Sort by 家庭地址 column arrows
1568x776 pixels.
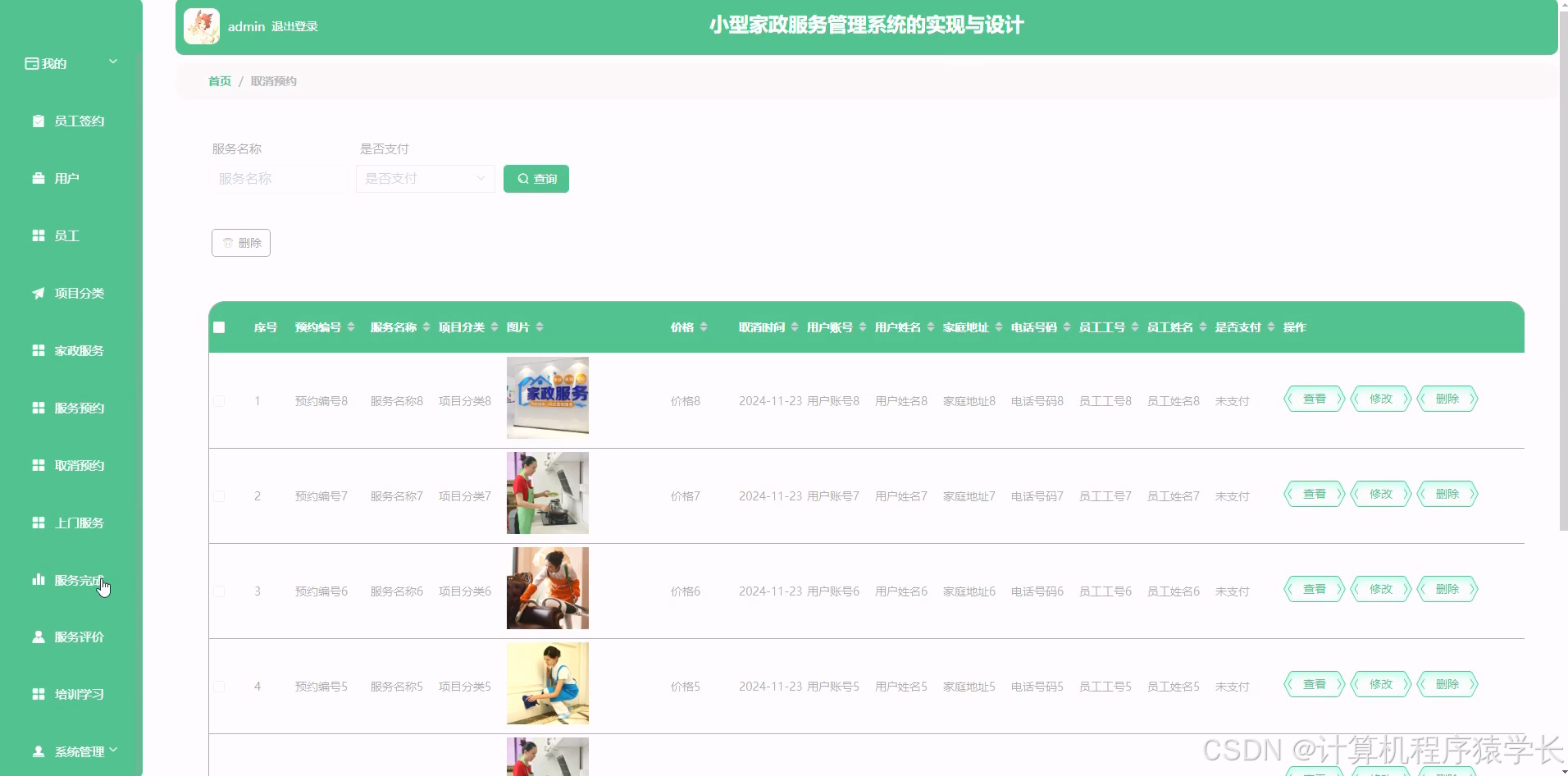click(x=999, y=326)
